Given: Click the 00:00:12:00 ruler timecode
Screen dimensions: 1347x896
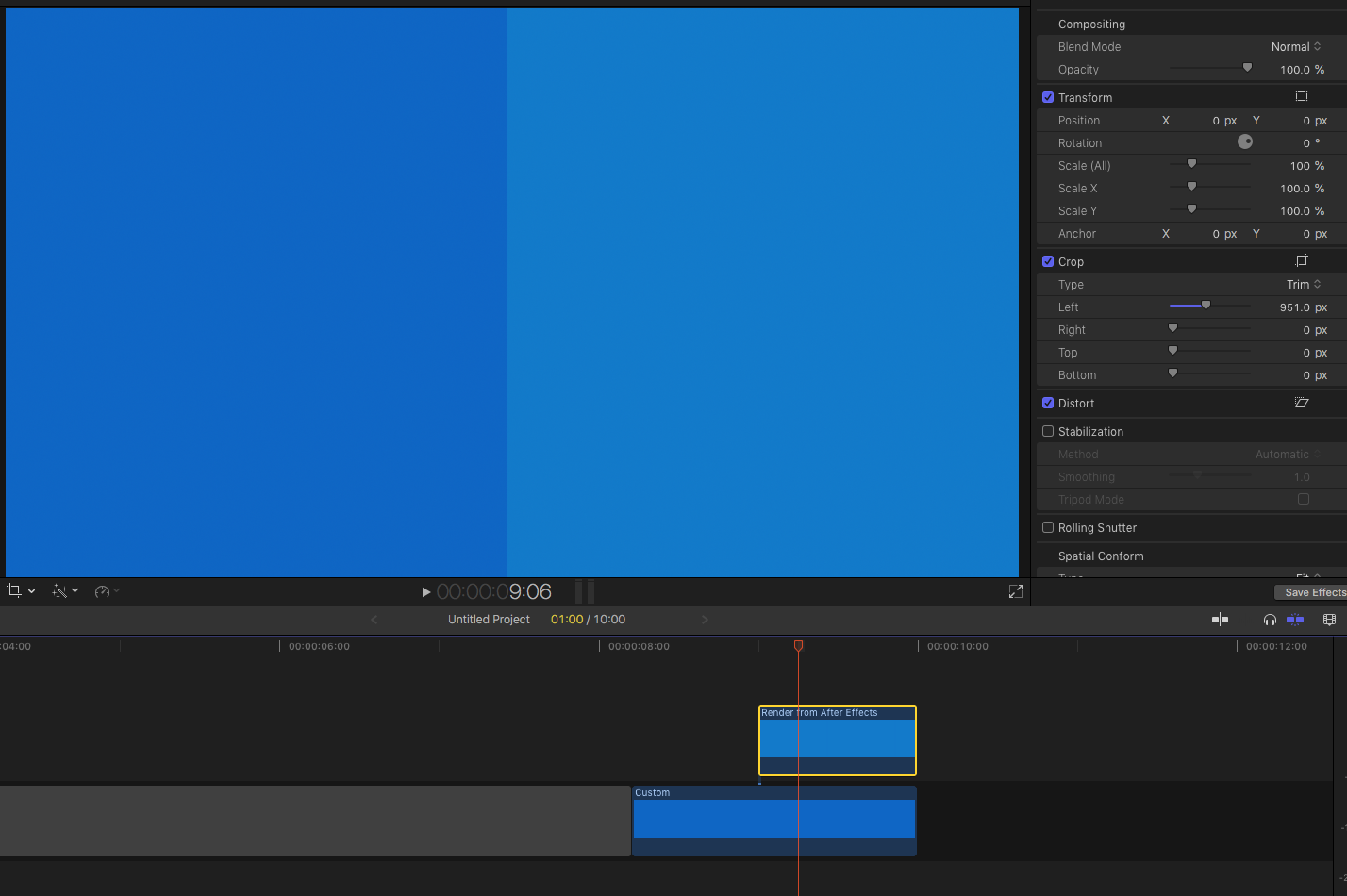Looking at the screenshot, I should click(1276, 647).
